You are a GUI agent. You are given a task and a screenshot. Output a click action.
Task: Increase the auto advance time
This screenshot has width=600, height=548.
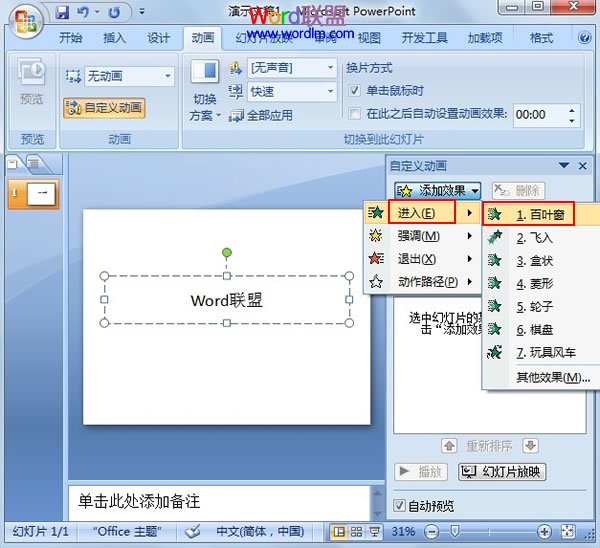click(572, 110)
